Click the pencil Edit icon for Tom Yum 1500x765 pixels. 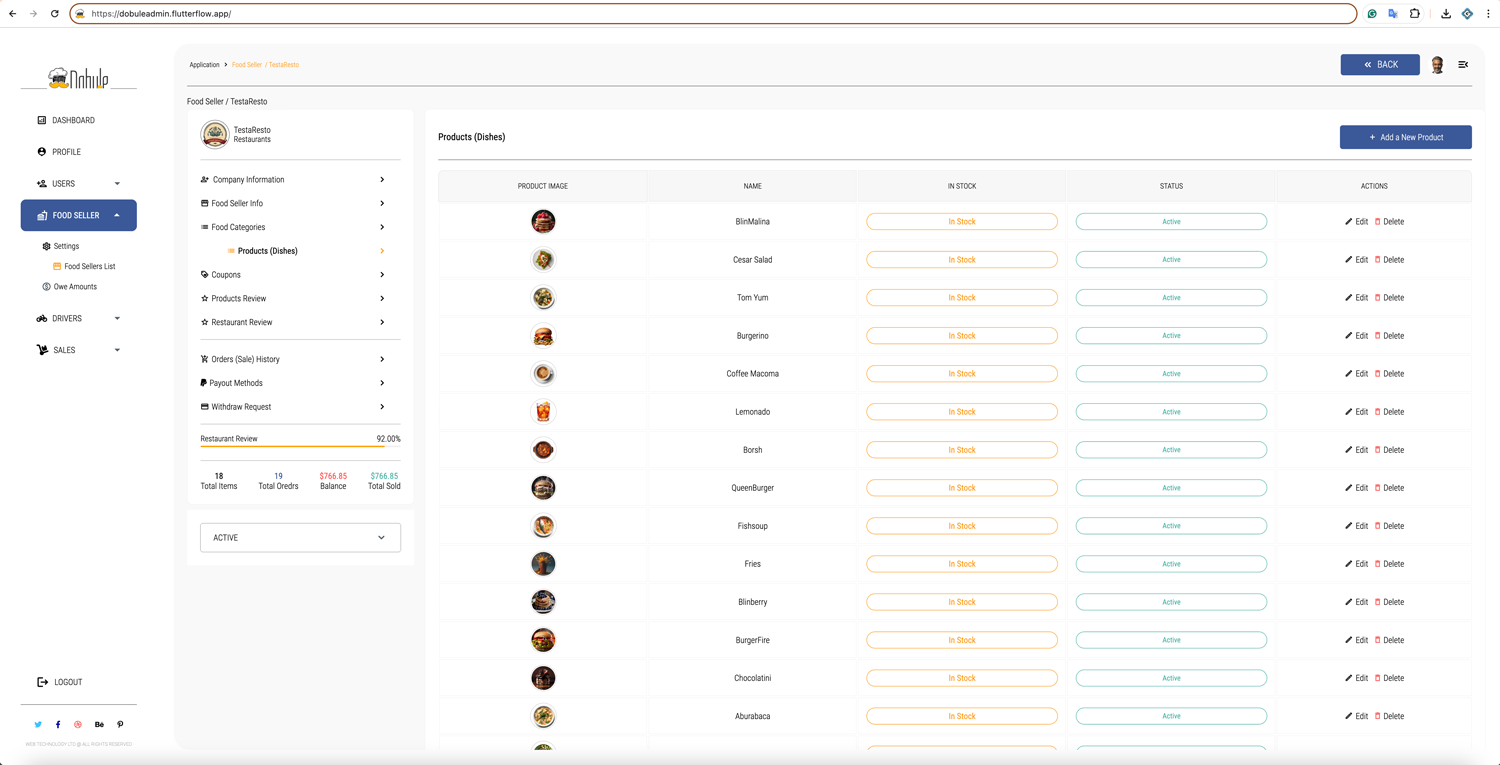click(1348, 297)
